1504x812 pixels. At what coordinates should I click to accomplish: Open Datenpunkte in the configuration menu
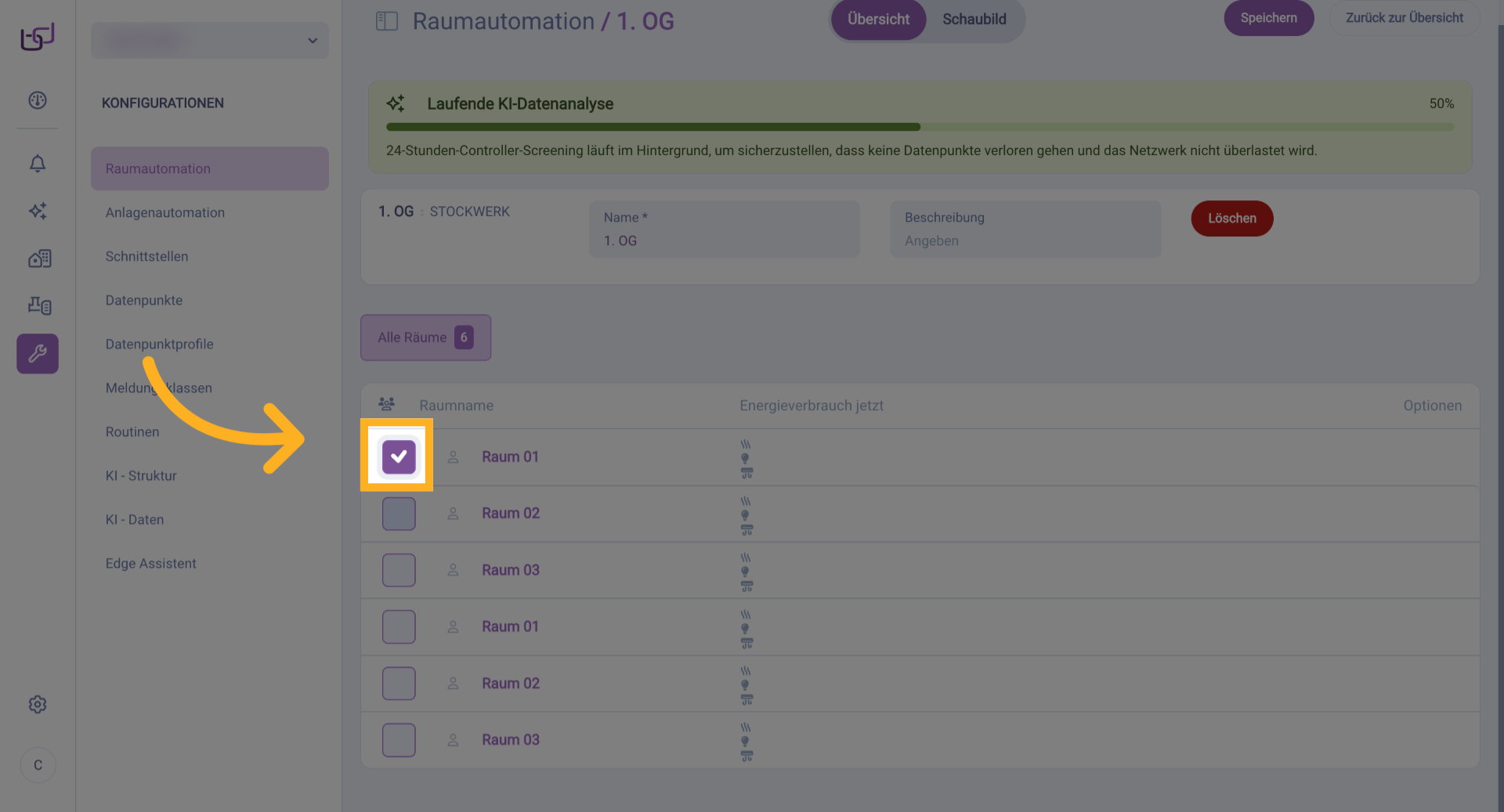tap(144, 300)
